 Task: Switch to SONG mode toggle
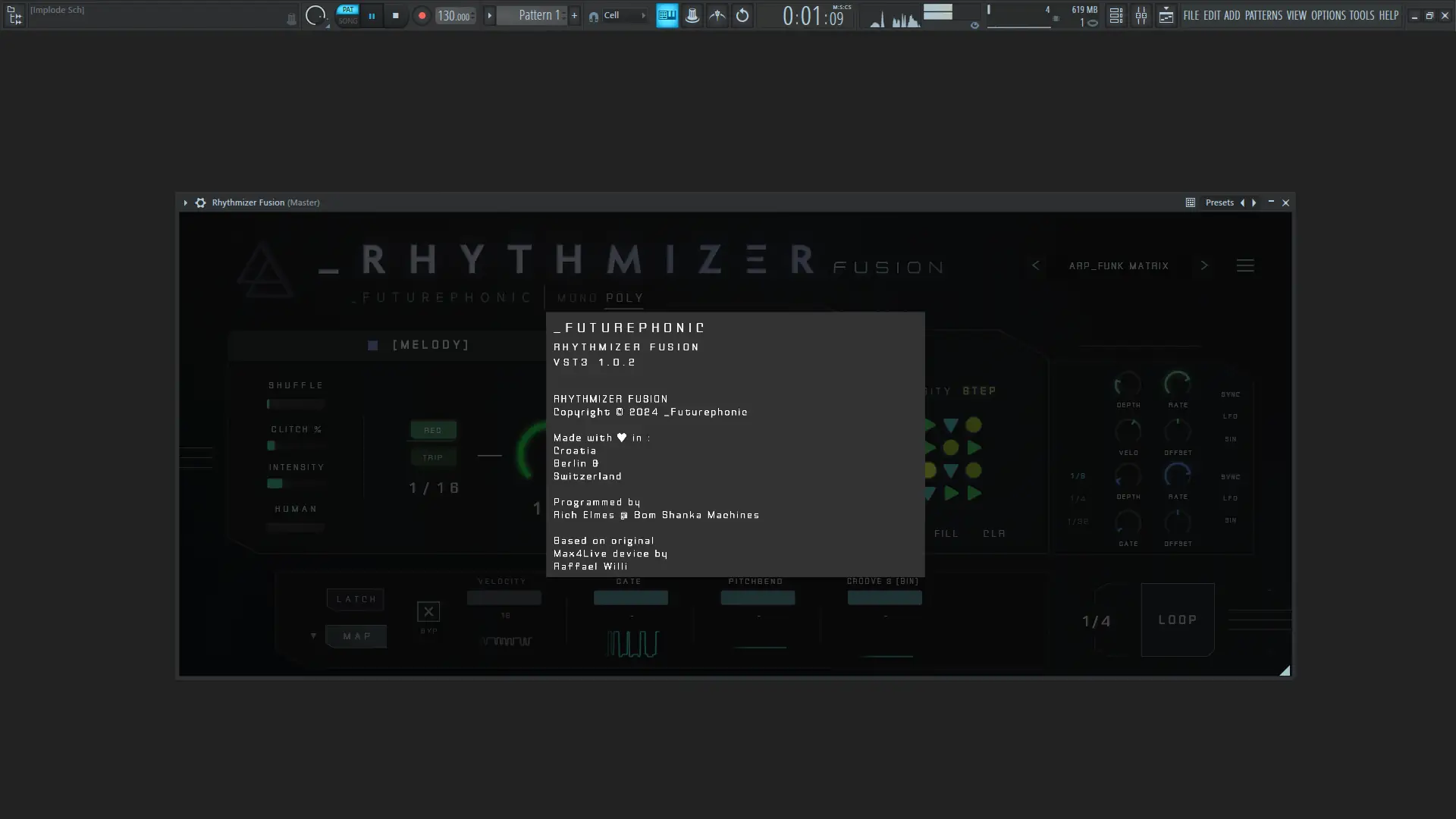coord(347,21)
